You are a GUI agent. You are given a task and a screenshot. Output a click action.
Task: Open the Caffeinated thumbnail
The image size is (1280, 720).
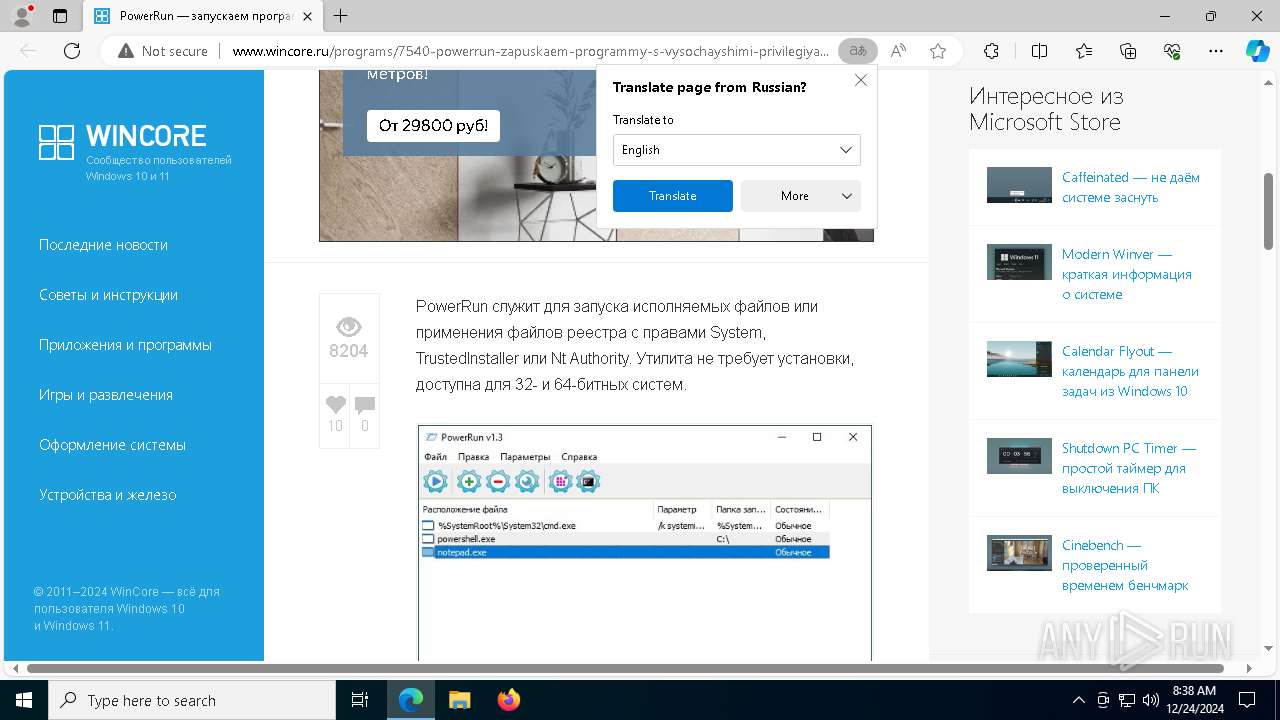(x=1019, y=185)
